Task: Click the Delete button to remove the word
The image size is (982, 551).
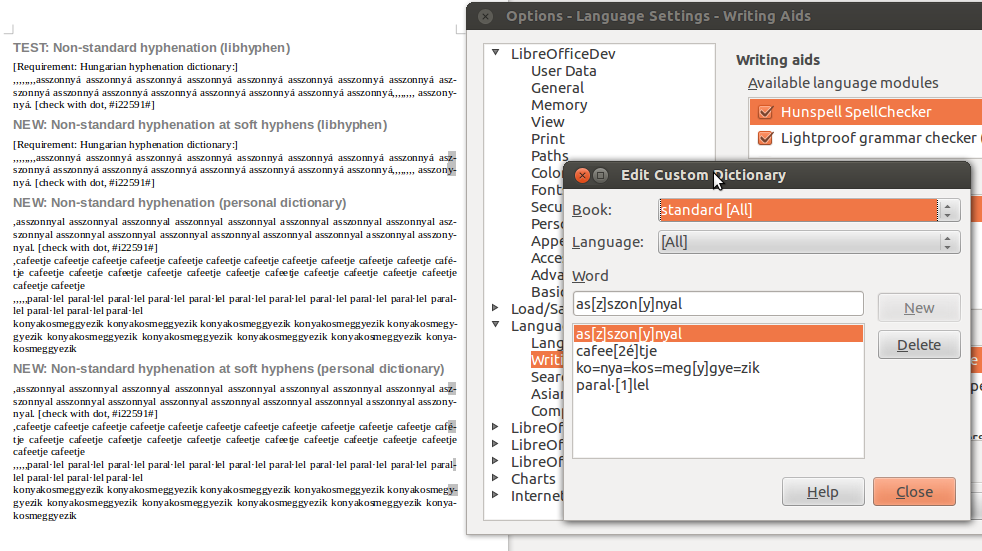Action: pos(918,345)
